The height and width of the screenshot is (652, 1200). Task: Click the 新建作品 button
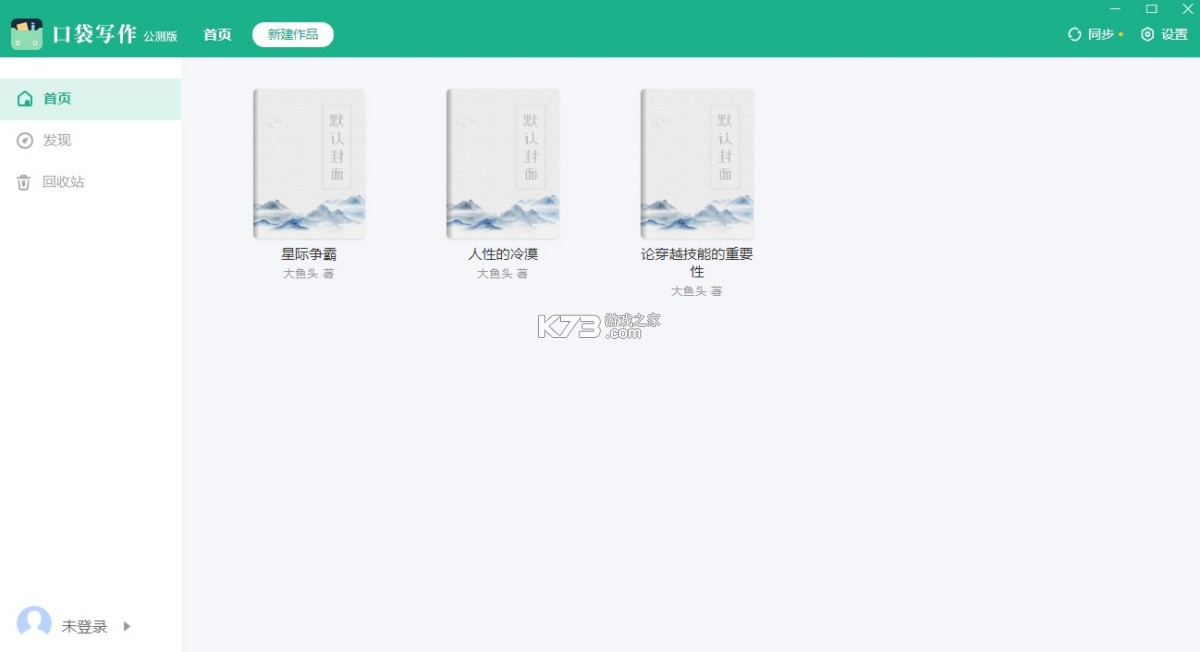[293, 34]
